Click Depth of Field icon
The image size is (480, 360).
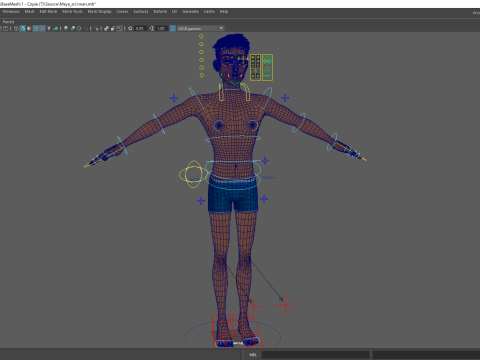(x=86, y=28)
